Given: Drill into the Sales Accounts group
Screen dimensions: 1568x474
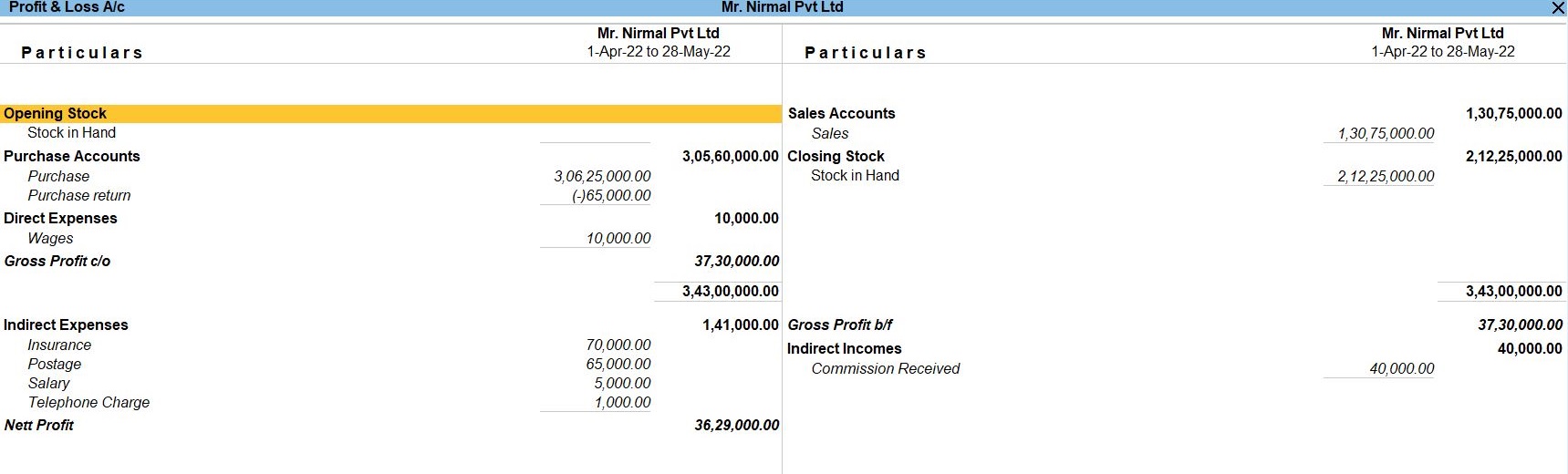Looking at the screenshot, I should coord(841,114).
